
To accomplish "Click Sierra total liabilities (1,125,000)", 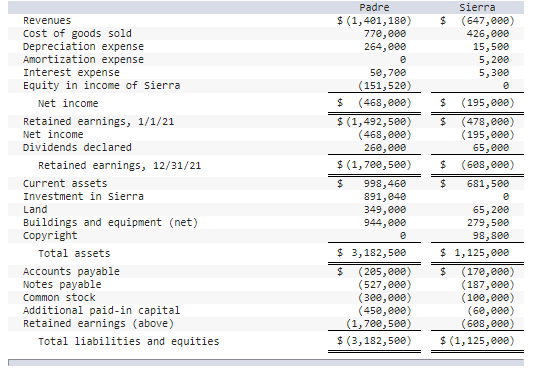I will pyautogui.click(x=477, y=341).
